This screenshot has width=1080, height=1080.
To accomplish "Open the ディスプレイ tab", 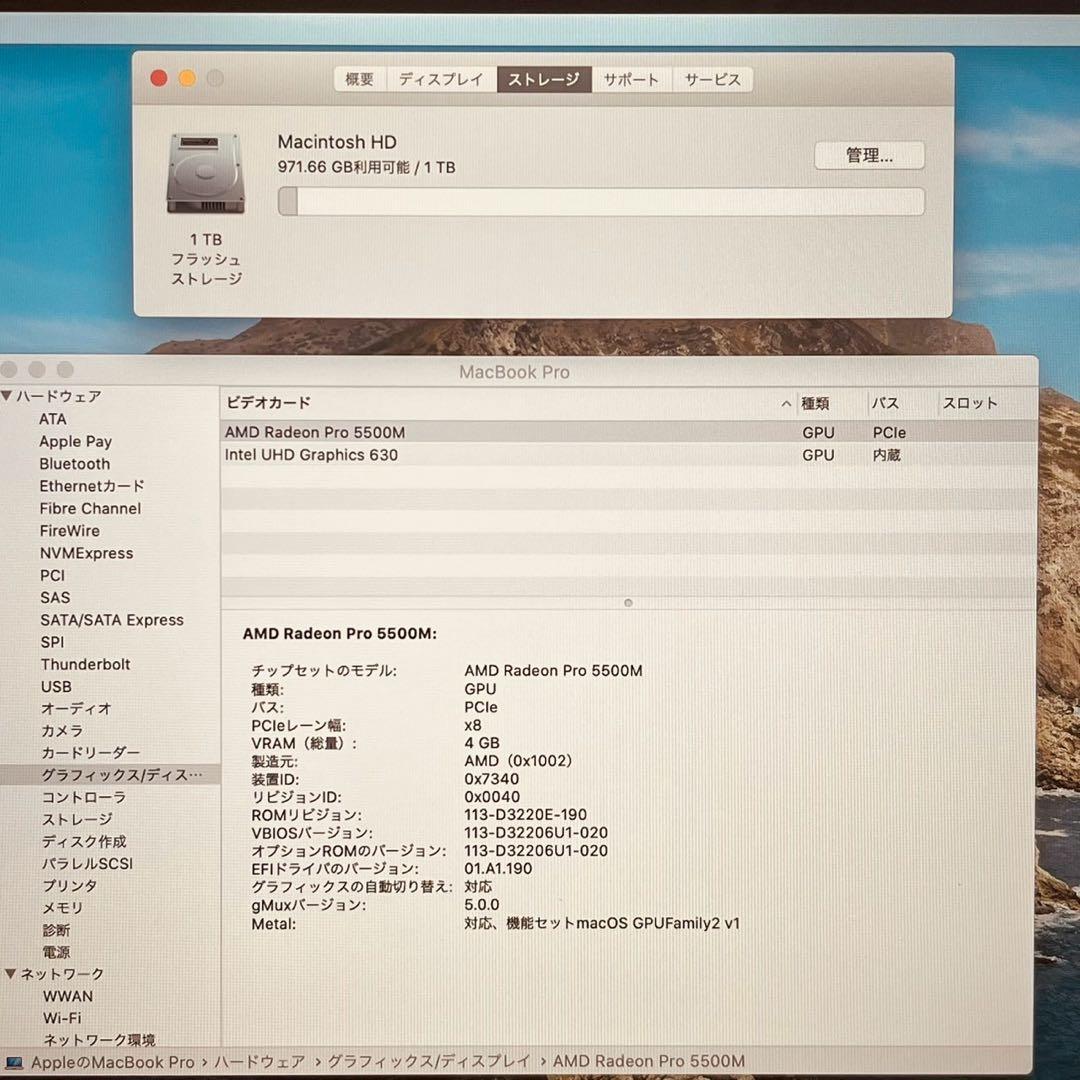I will [x=441, y=80].
